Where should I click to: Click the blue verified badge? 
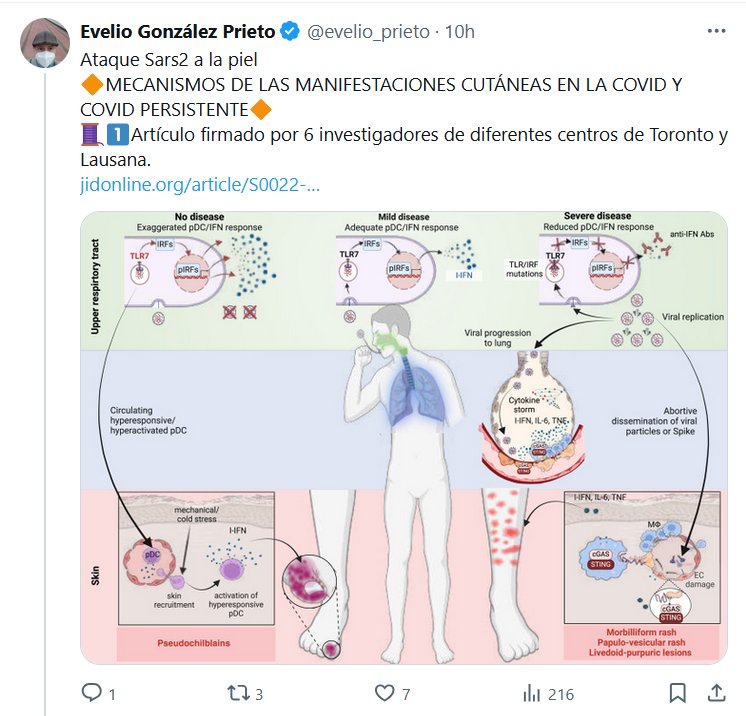290,31
